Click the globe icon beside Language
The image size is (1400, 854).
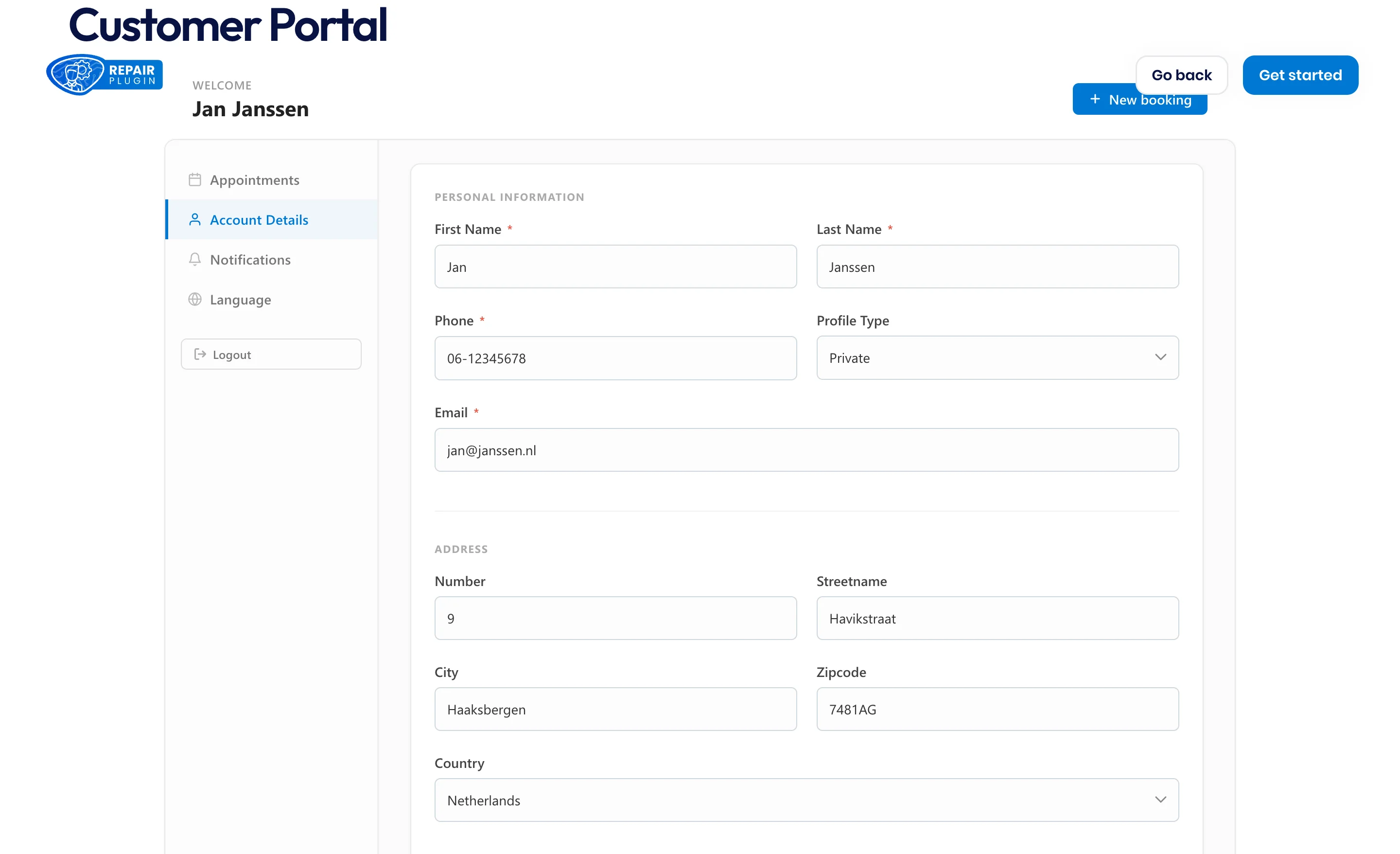pyautogui.click(x=195, y=299)
